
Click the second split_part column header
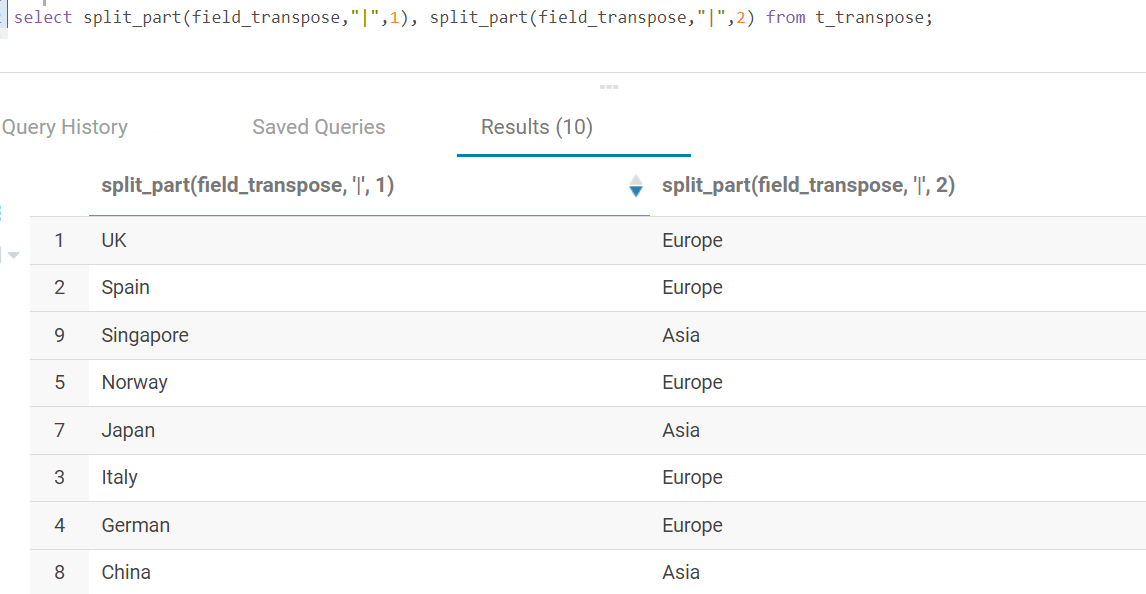808,185
